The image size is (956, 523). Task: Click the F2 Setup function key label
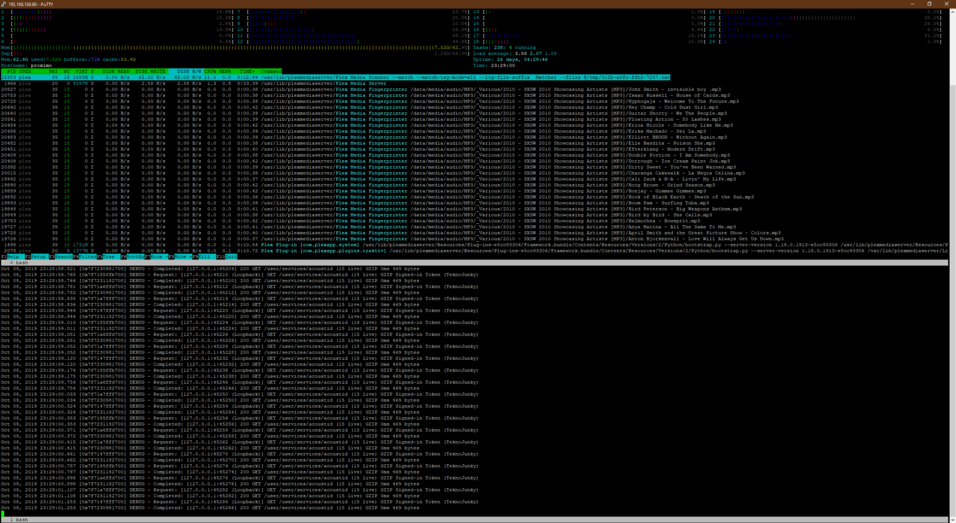pos(37,257)
